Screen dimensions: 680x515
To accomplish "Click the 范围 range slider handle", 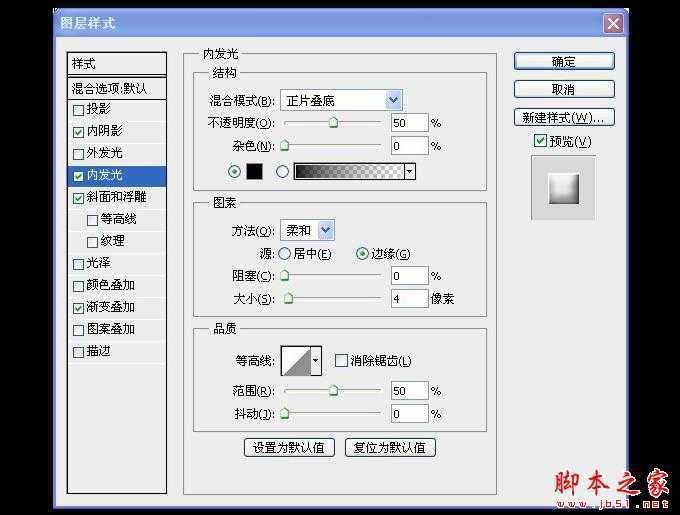I will [x=333, y=391].
